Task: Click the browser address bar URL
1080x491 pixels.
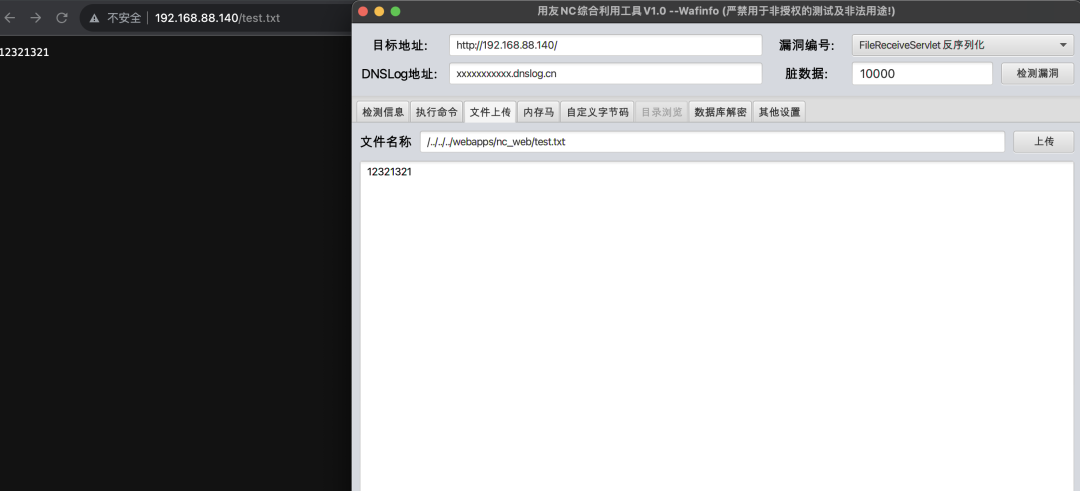Action: 218,18
